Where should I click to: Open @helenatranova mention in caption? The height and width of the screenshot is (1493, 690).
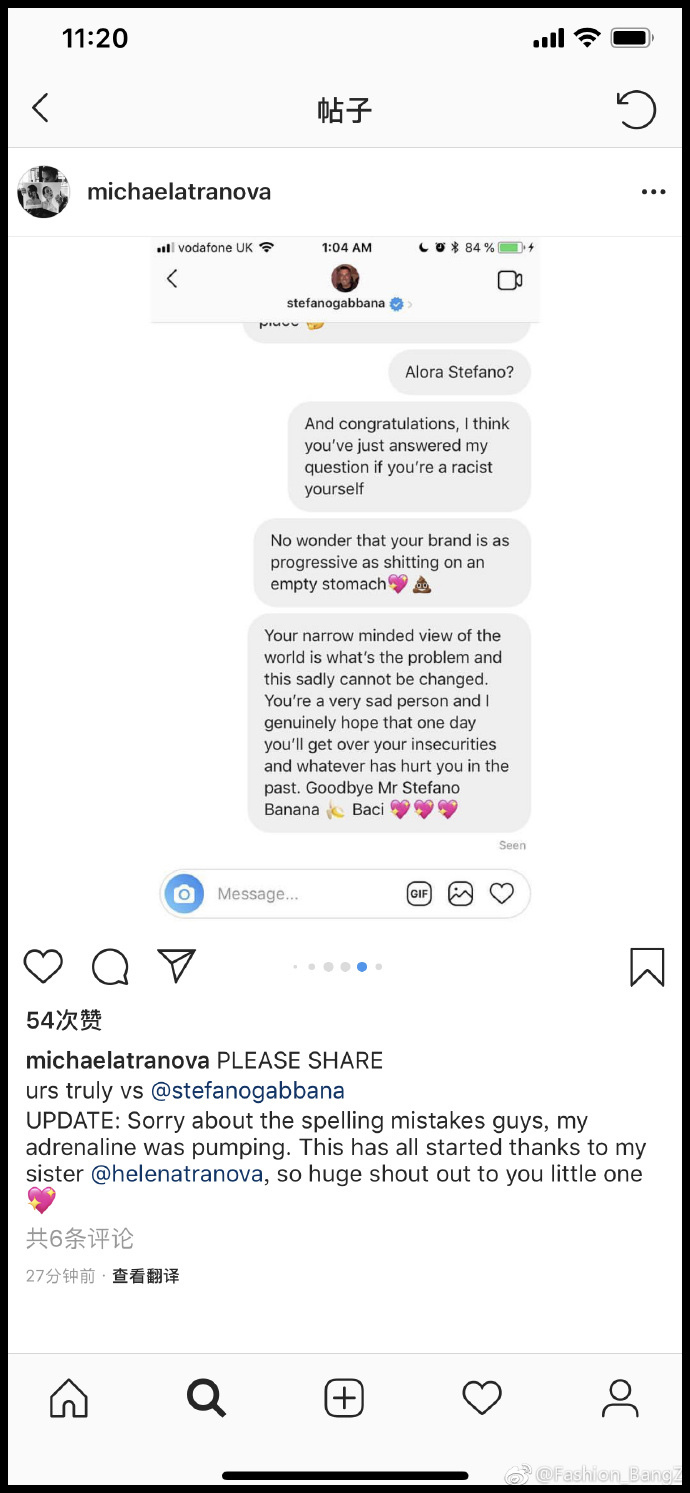177,1174
